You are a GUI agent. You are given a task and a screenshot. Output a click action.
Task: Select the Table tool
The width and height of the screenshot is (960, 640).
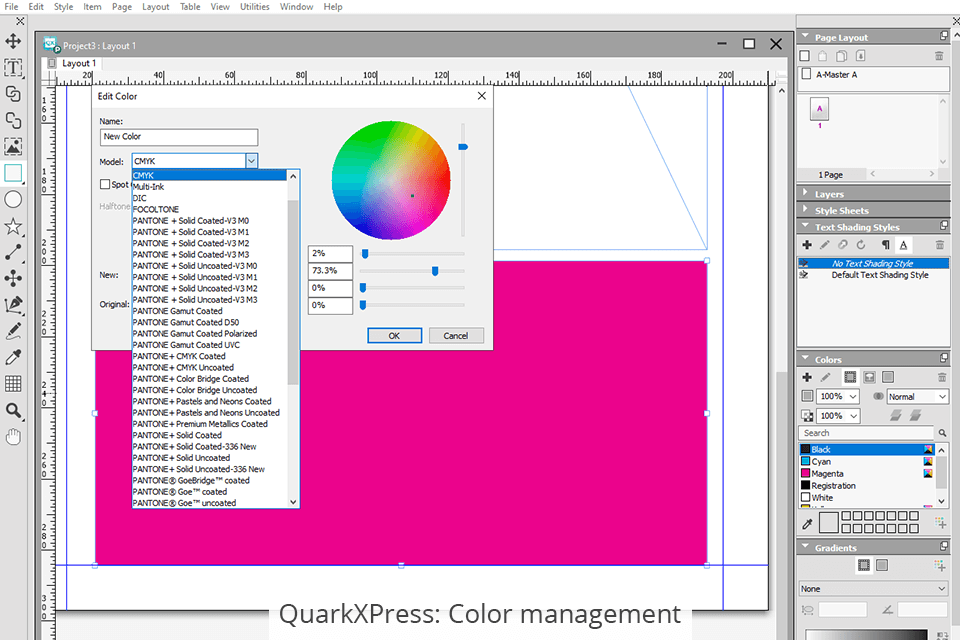13,384
